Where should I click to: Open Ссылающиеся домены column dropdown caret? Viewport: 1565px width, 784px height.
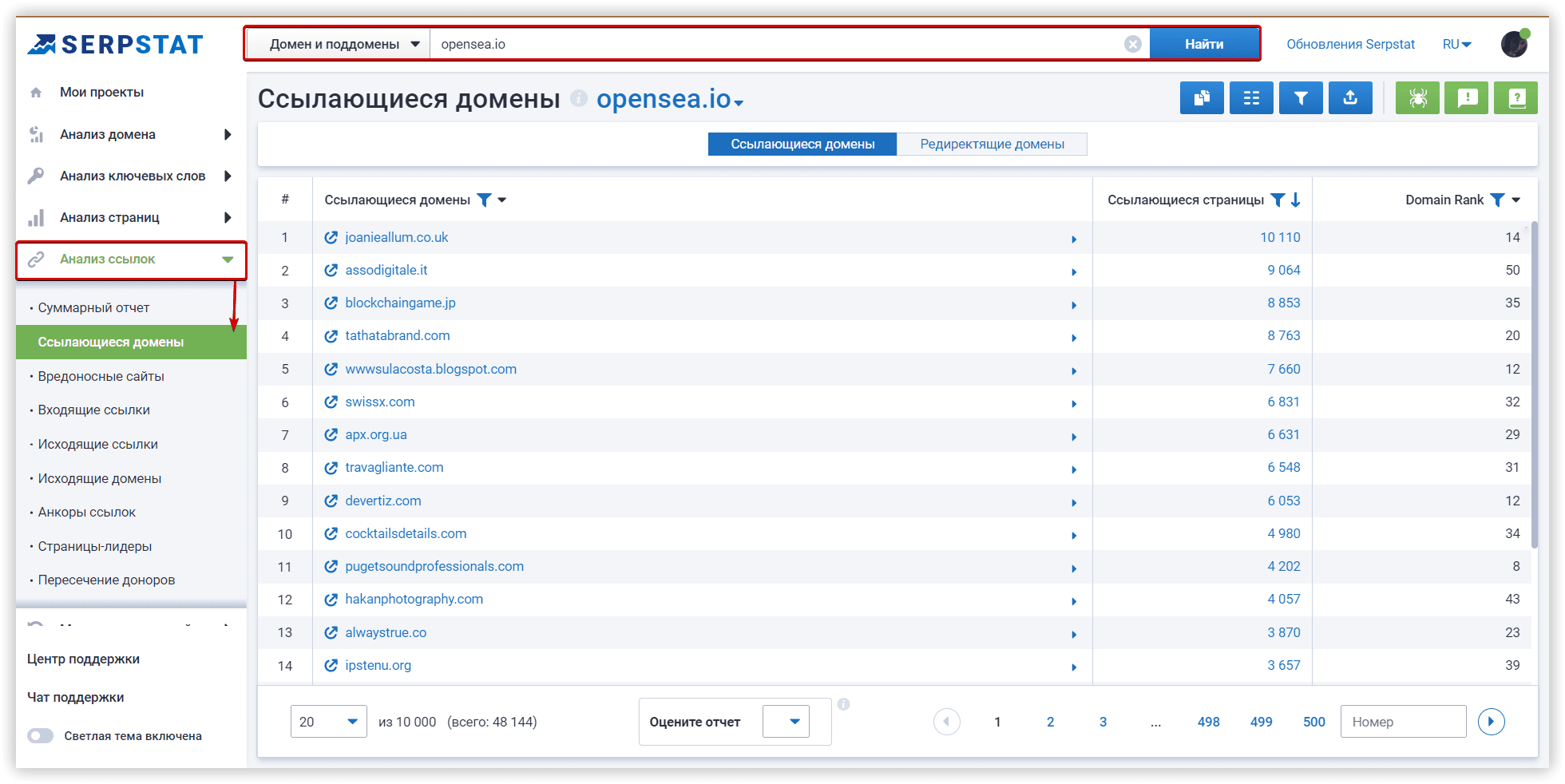click(502, 200)
